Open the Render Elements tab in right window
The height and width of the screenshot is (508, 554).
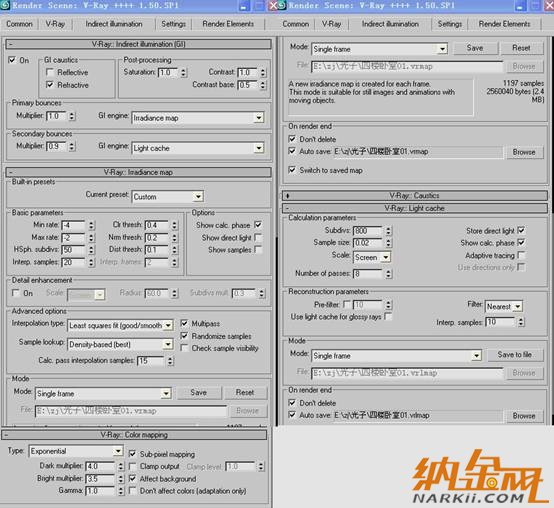click(504, 24)
